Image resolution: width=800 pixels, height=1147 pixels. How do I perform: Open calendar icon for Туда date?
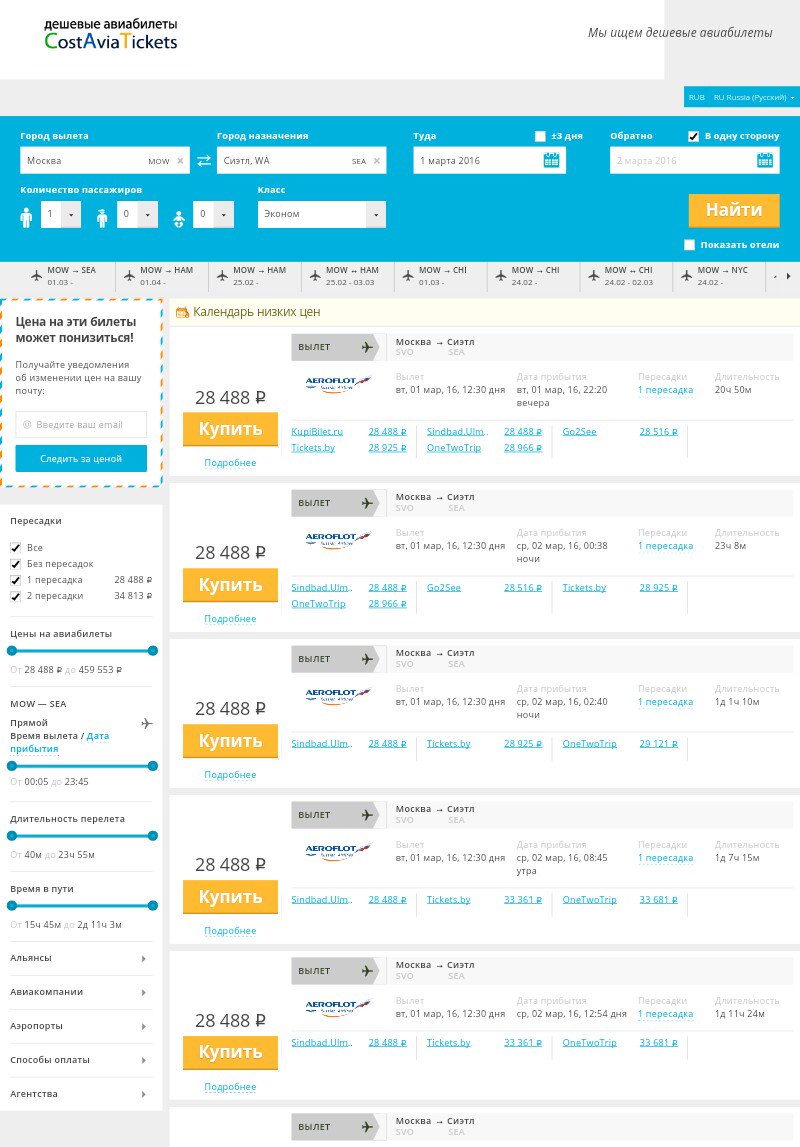[551, 160]
